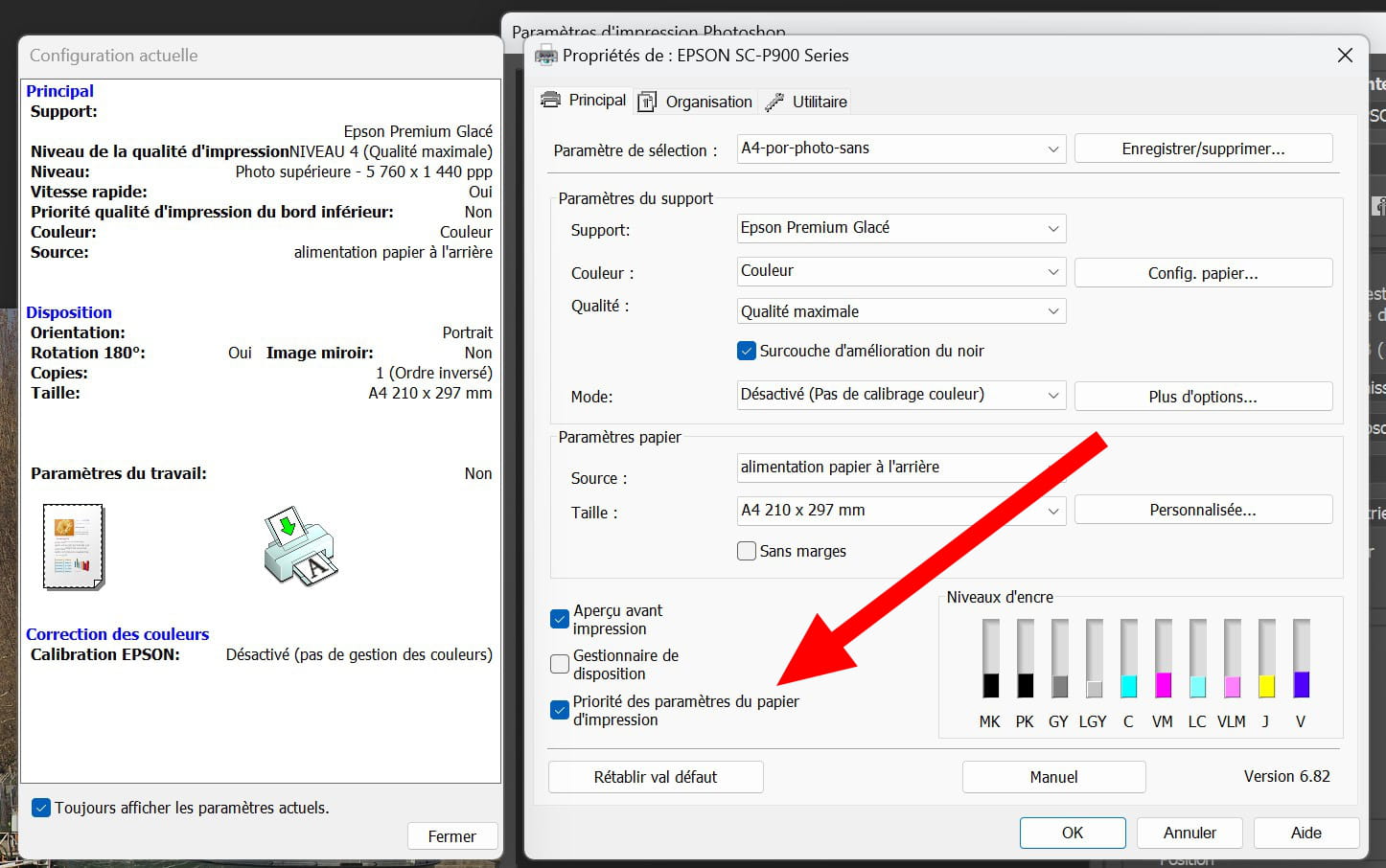Click Rétablir val défaut button
The height and width of the screenshot is (868, 1386).
[656, 777]
